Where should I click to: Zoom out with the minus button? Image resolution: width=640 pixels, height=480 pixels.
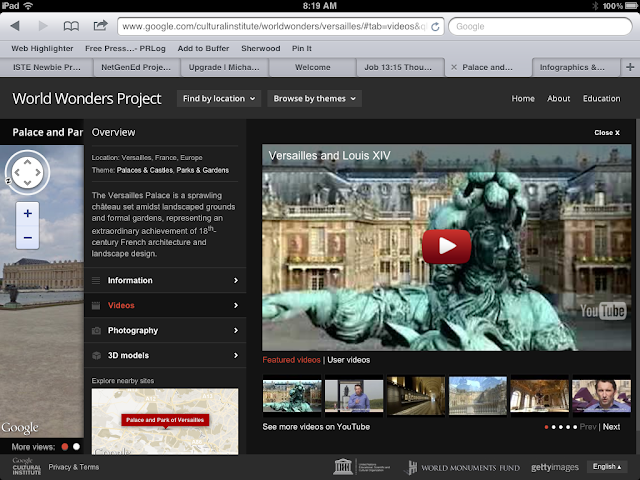tap(28, 238)
